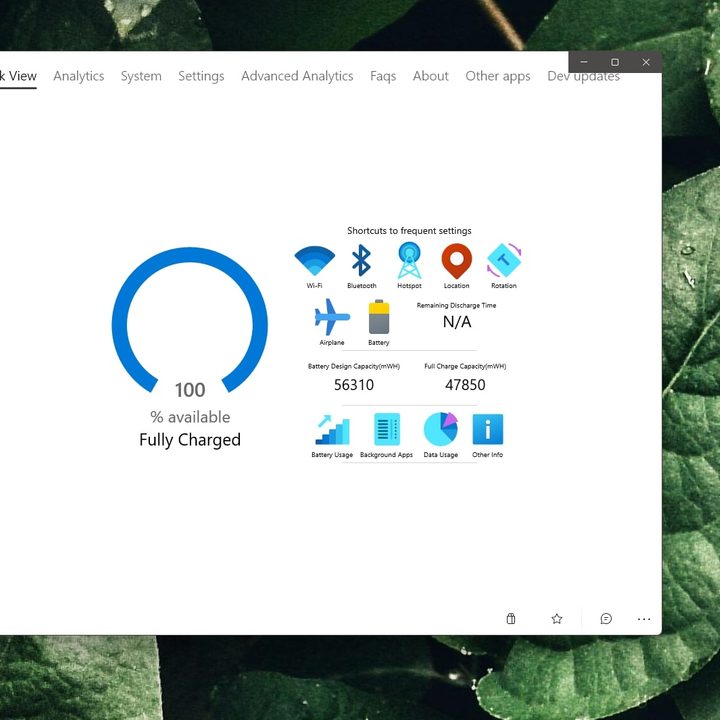This screenshot has height=720, width=720.
Task: Click the N/A remaining discharge time value
Action: [457, 322]
